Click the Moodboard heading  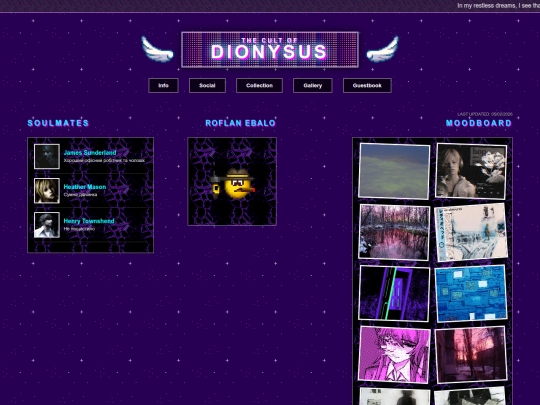tap(479, 123)
